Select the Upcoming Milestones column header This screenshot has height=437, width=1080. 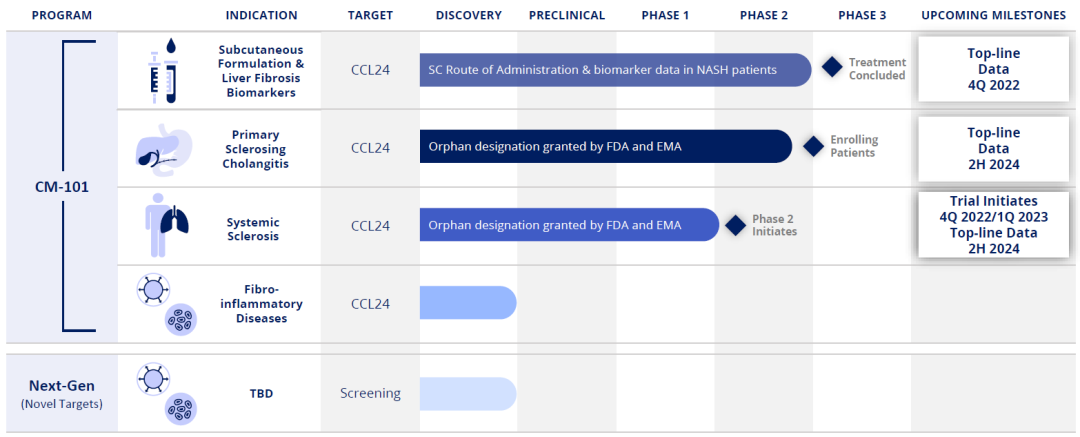coord(993,15)
